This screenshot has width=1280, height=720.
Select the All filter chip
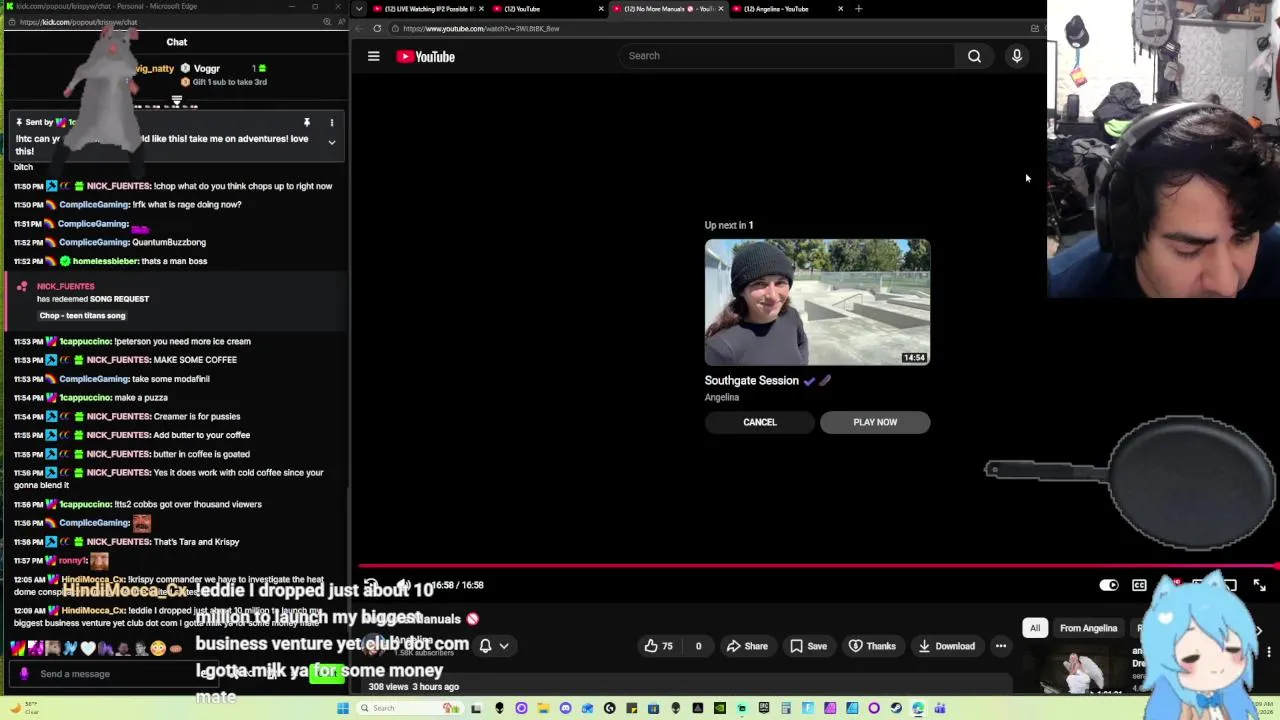tap(1035, 628)
